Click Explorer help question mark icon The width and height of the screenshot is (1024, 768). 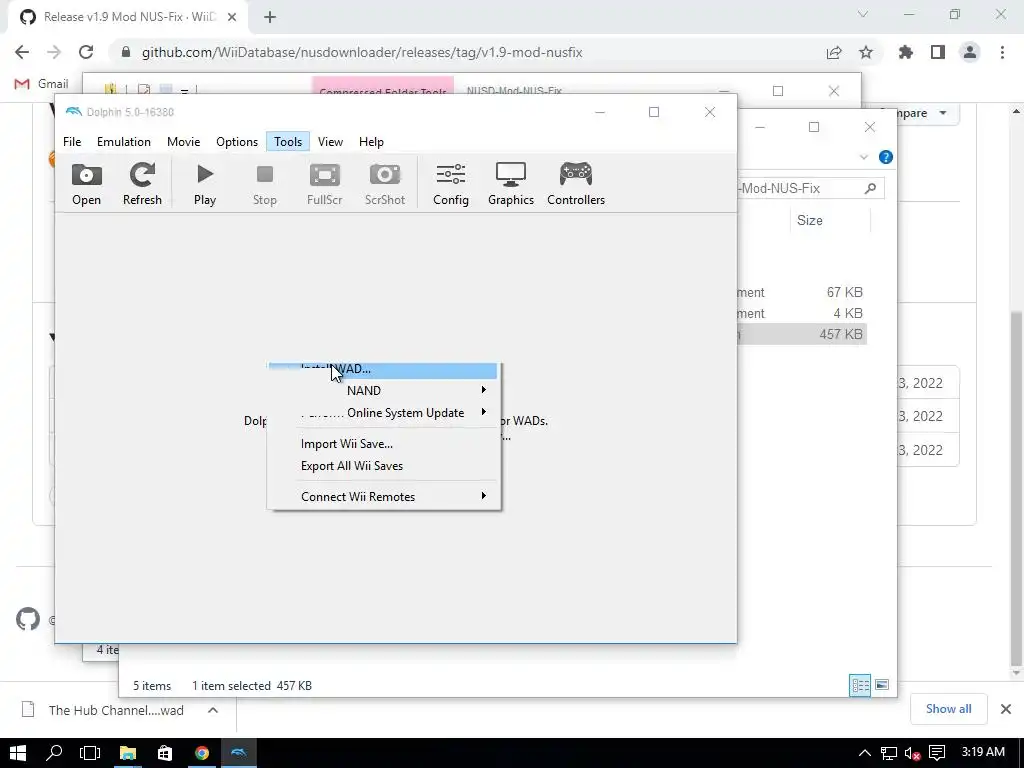[x=886, y=157]
